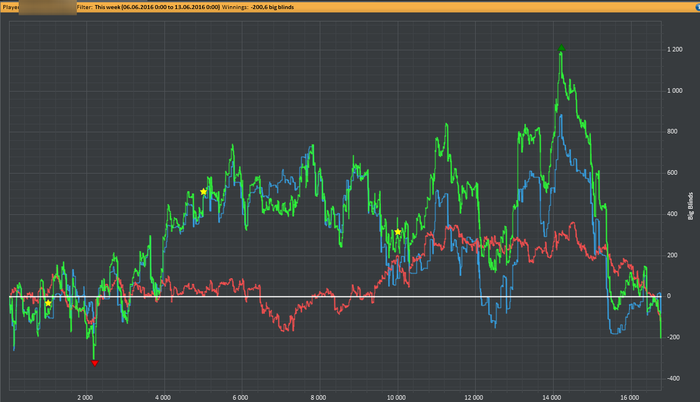
Task: Click the '16 000' x-axis label
Action: pos(629,398)
